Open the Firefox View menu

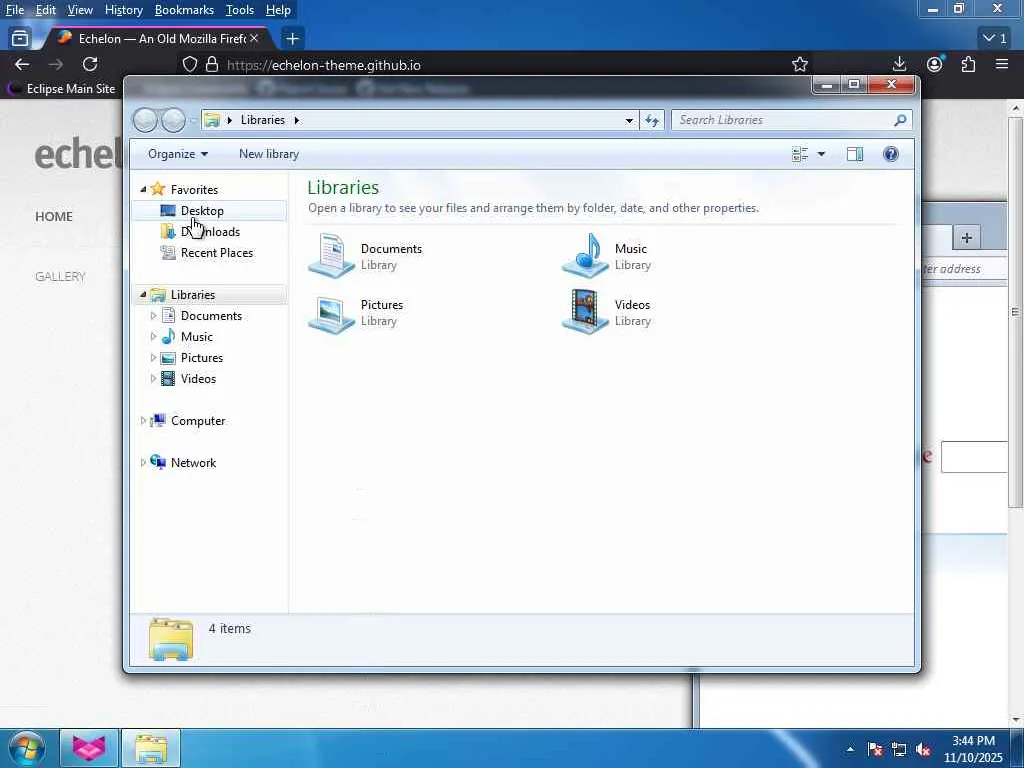pos(80,10)
